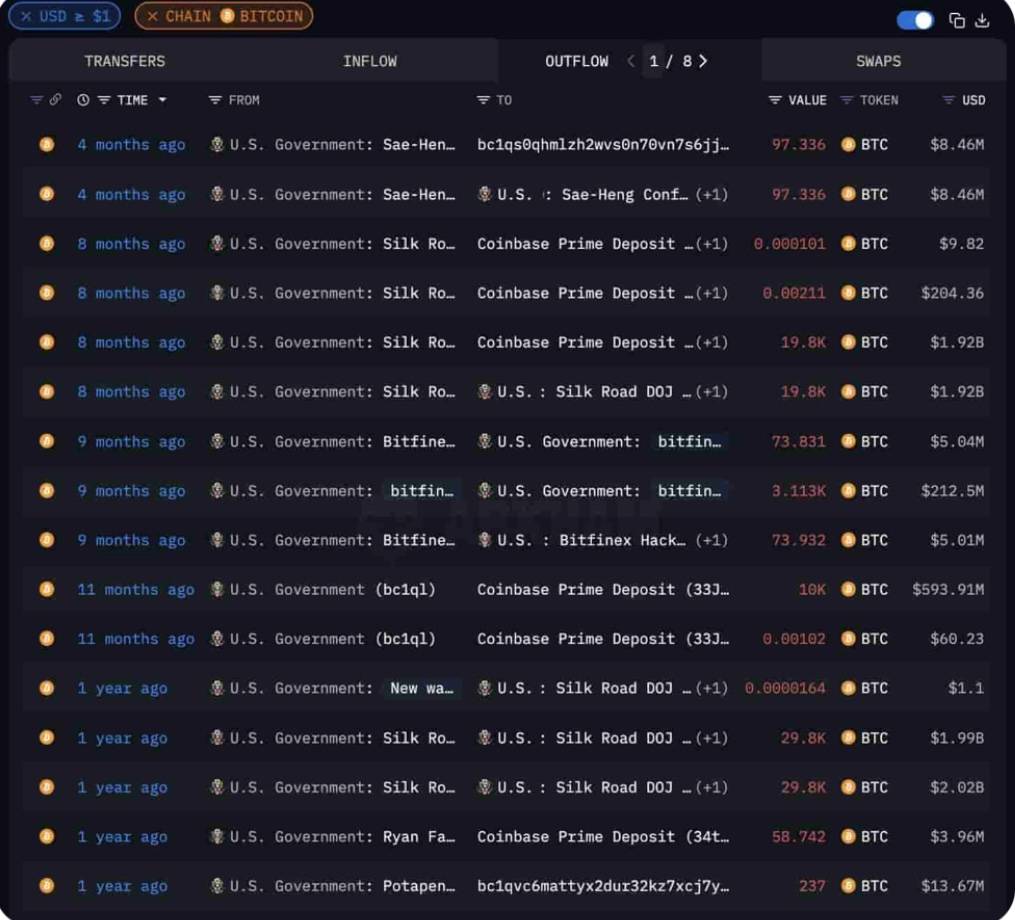Viewport: 1015px width, 920px height.
Task: Open the SWAPS tab
Action: click(x=878, y=61)
